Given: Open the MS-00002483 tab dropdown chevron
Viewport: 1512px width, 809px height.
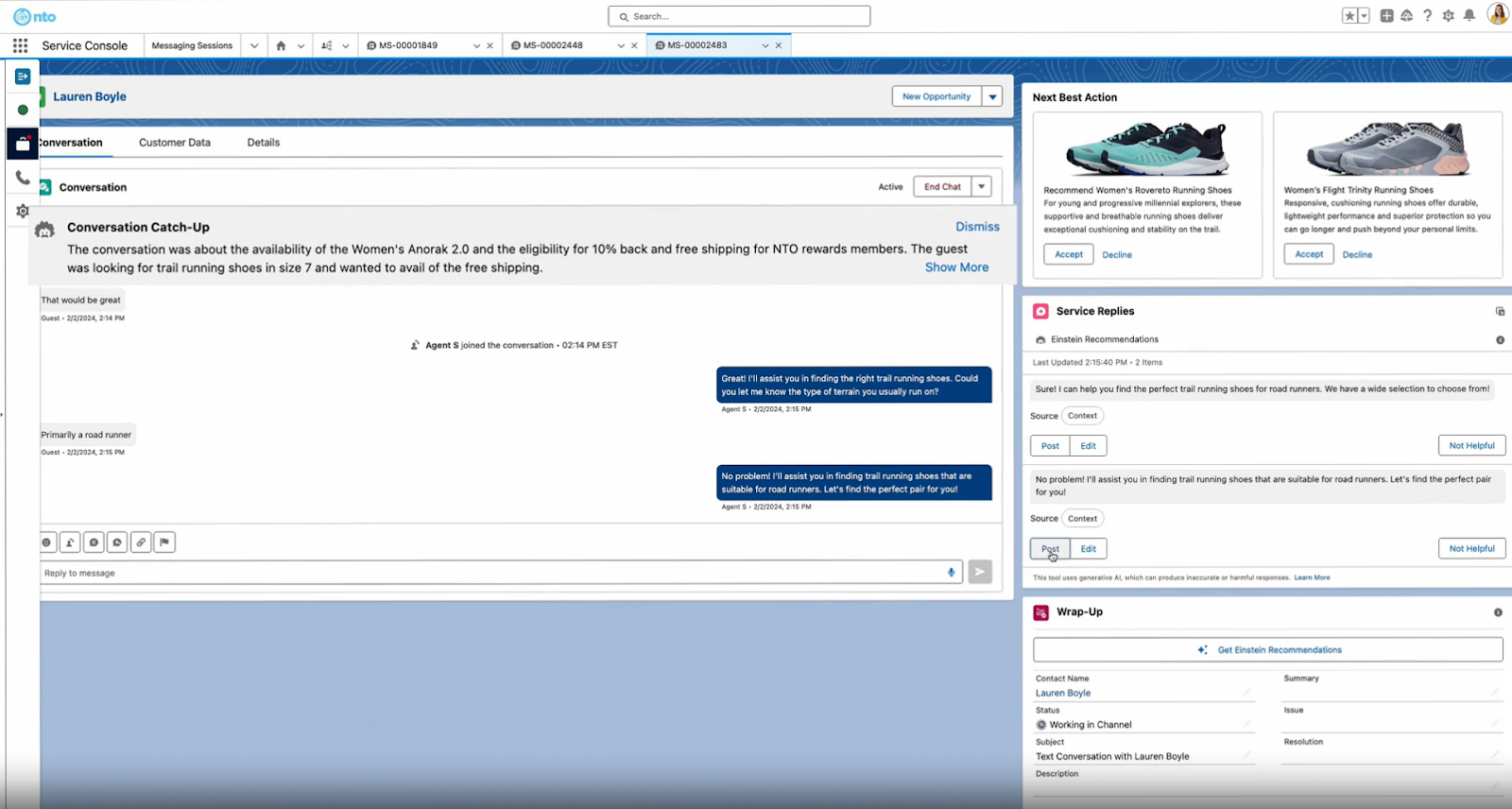Looking at the screenshot, I should pos(765,45).
